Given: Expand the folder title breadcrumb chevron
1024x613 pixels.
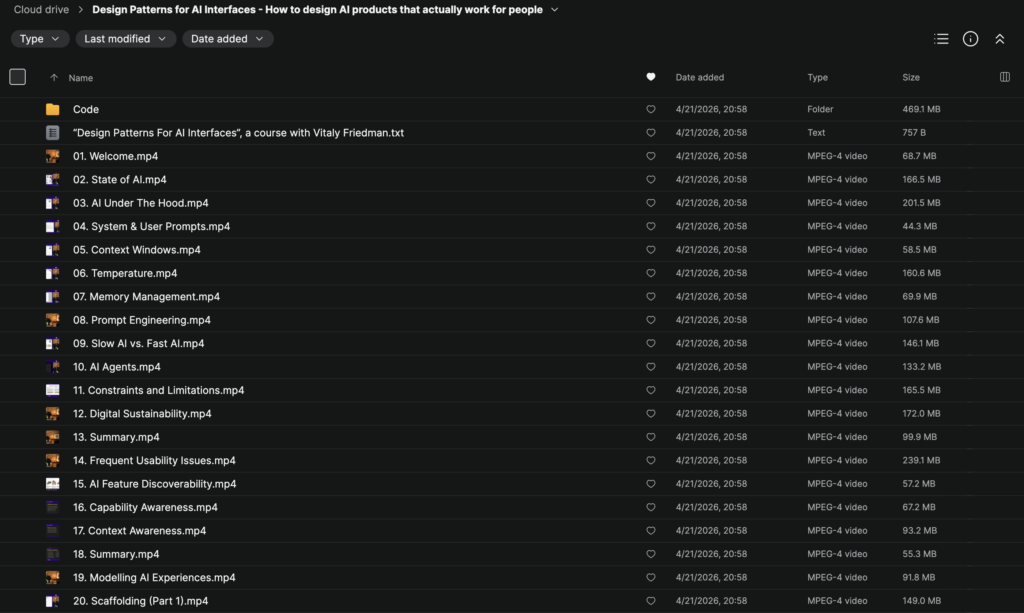Looking at the screenshot, I should coord(555,10).
